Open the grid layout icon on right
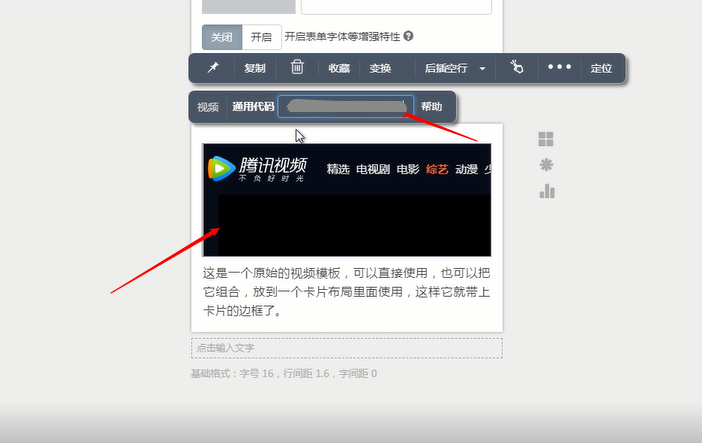This screenshot has width=702, height=443. (x=546, y=139)
